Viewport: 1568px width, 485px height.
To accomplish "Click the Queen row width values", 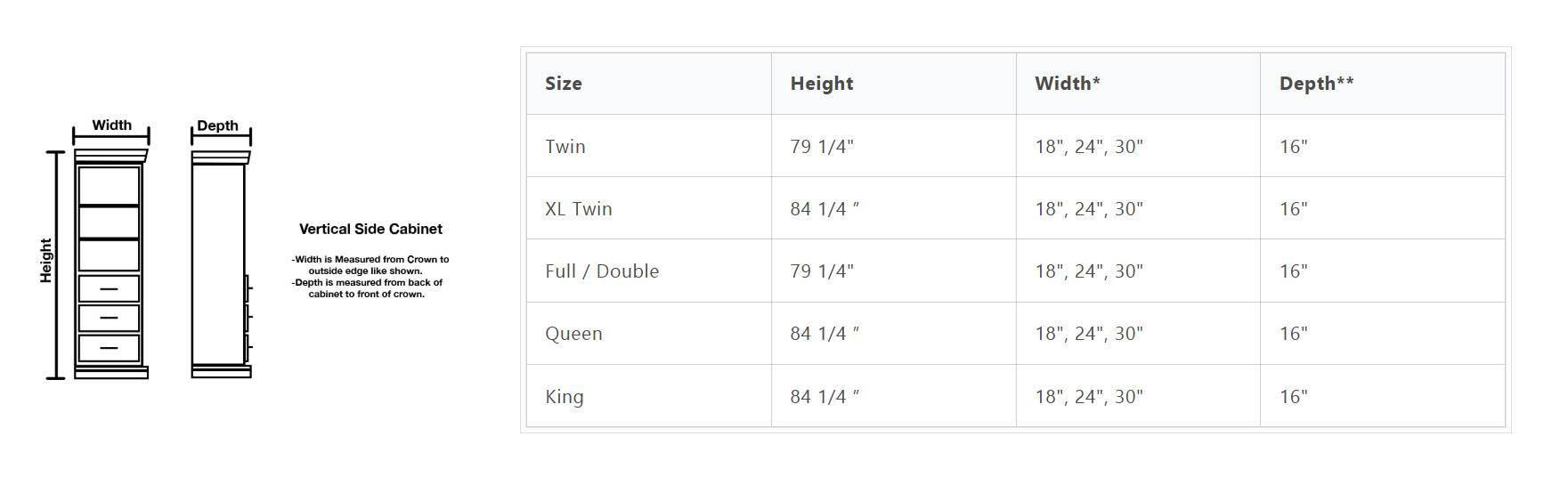I will point(1089,334).
